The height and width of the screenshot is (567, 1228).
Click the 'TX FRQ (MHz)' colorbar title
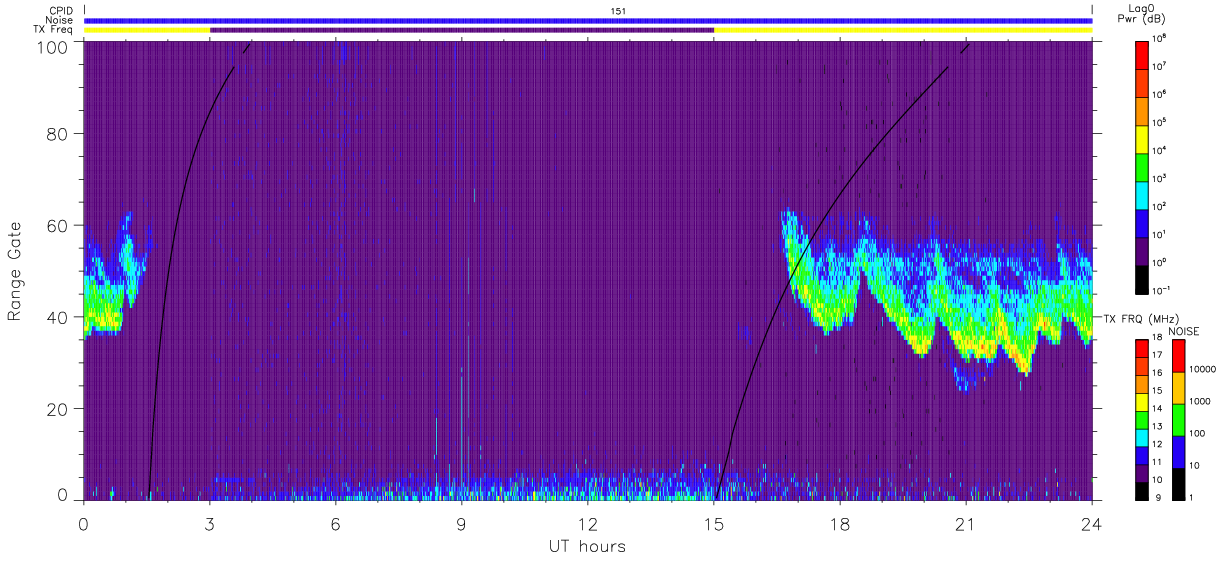click(x=1140, y=318)
